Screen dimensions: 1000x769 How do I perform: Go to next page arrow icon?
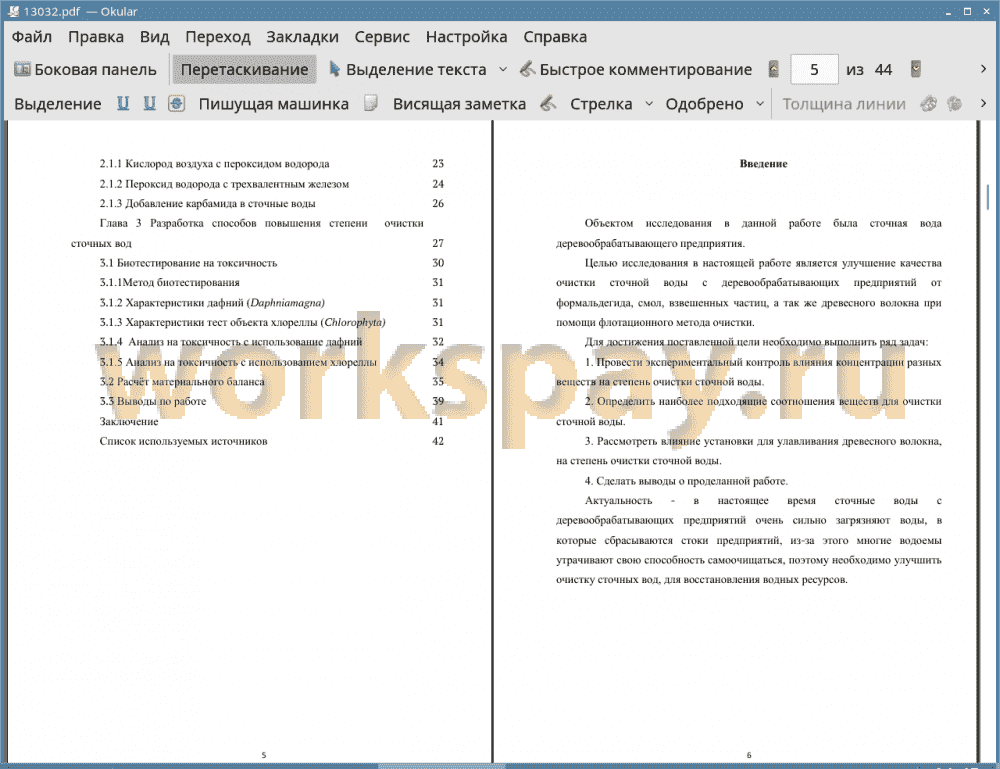pyautogui.click(x=916, y=69)
